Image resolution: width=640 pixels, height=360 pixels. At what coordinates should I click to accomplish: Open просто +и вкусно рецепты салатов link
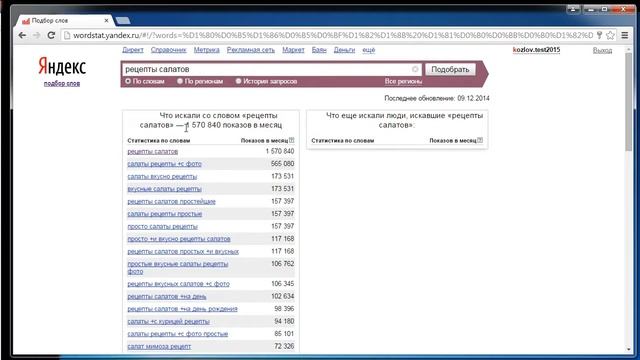pyautogui.click(x=179, y=239)
